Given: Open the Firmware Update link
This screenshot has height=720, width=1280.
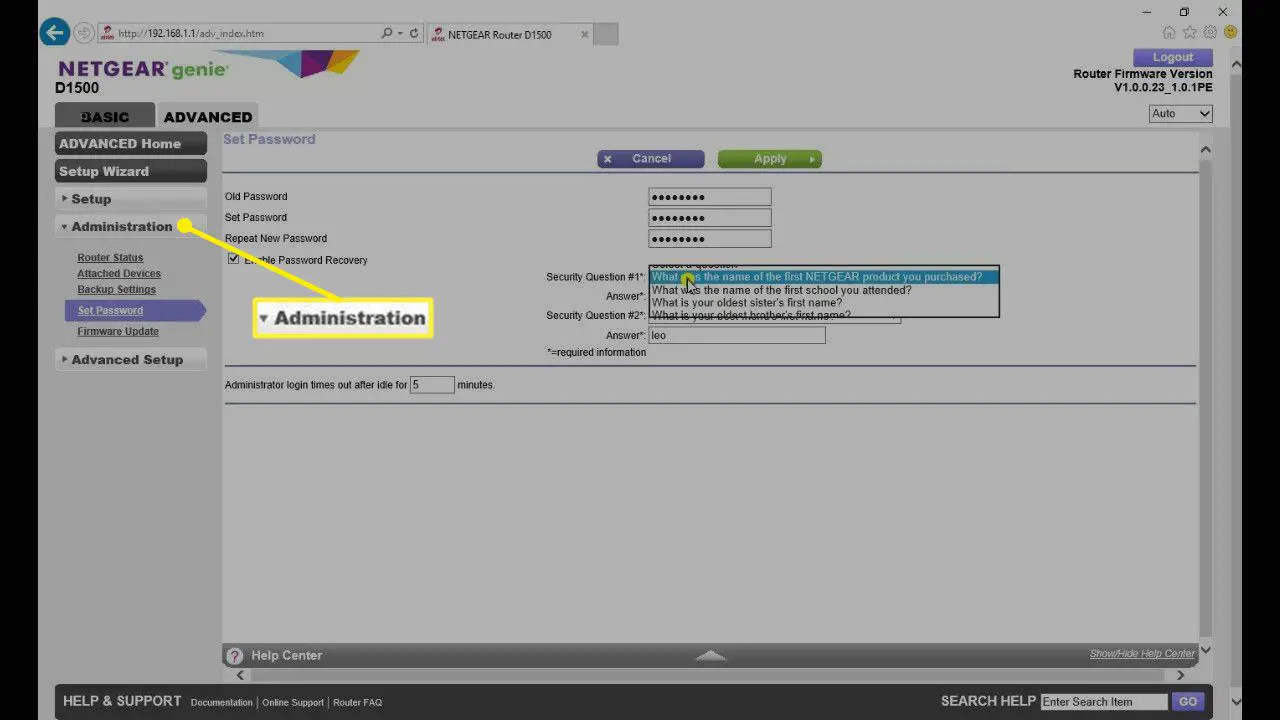Looking at the screenshot, I should coord(118,332).
